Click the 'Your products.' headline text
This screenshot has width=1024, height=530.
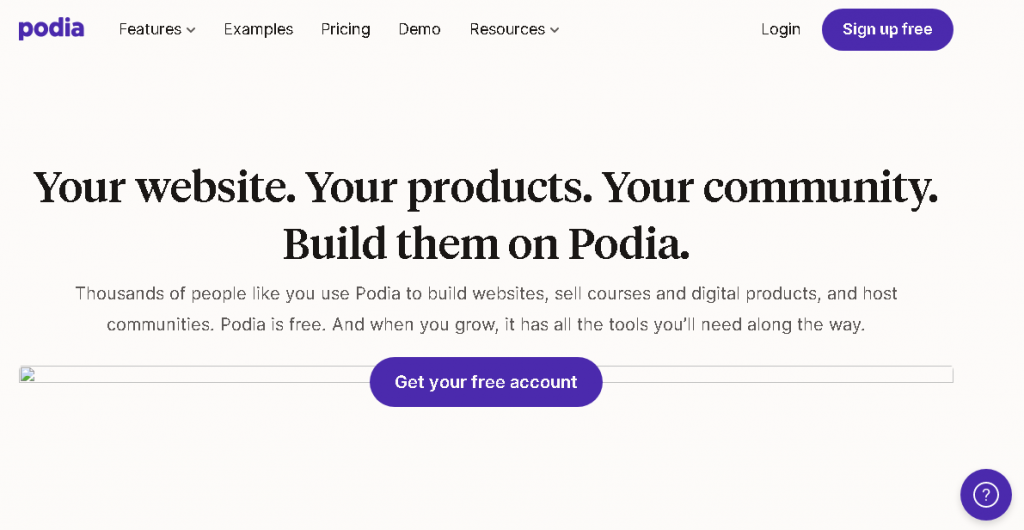click(x=449, y=189)
